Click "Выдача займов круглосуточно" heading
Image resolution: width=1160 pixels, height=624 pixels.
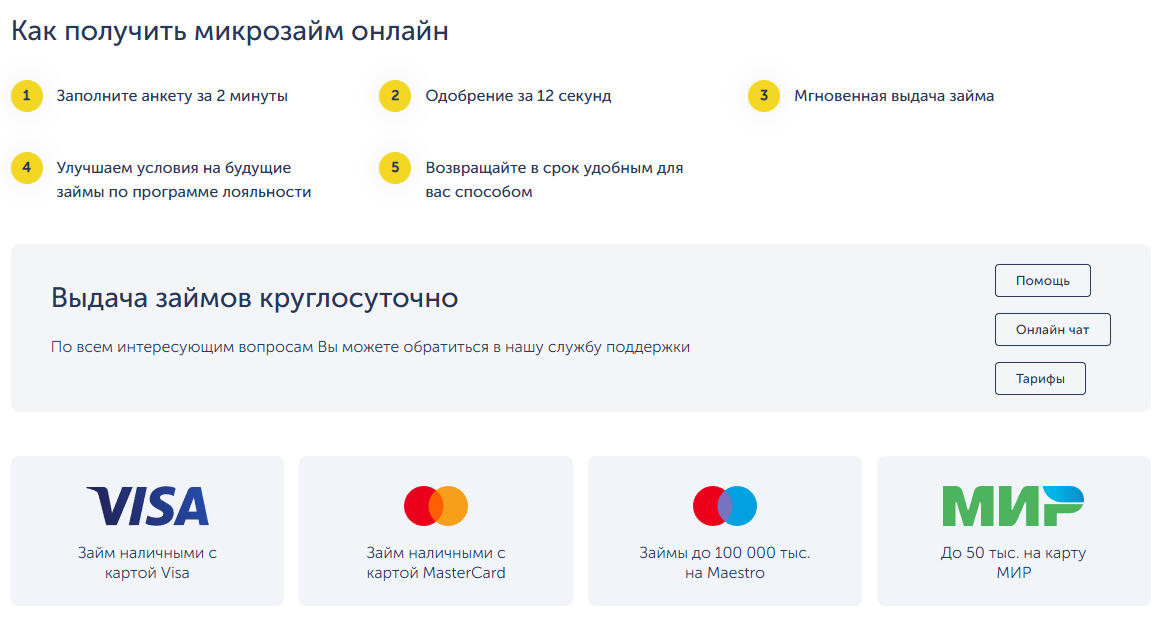coord(254,298)
